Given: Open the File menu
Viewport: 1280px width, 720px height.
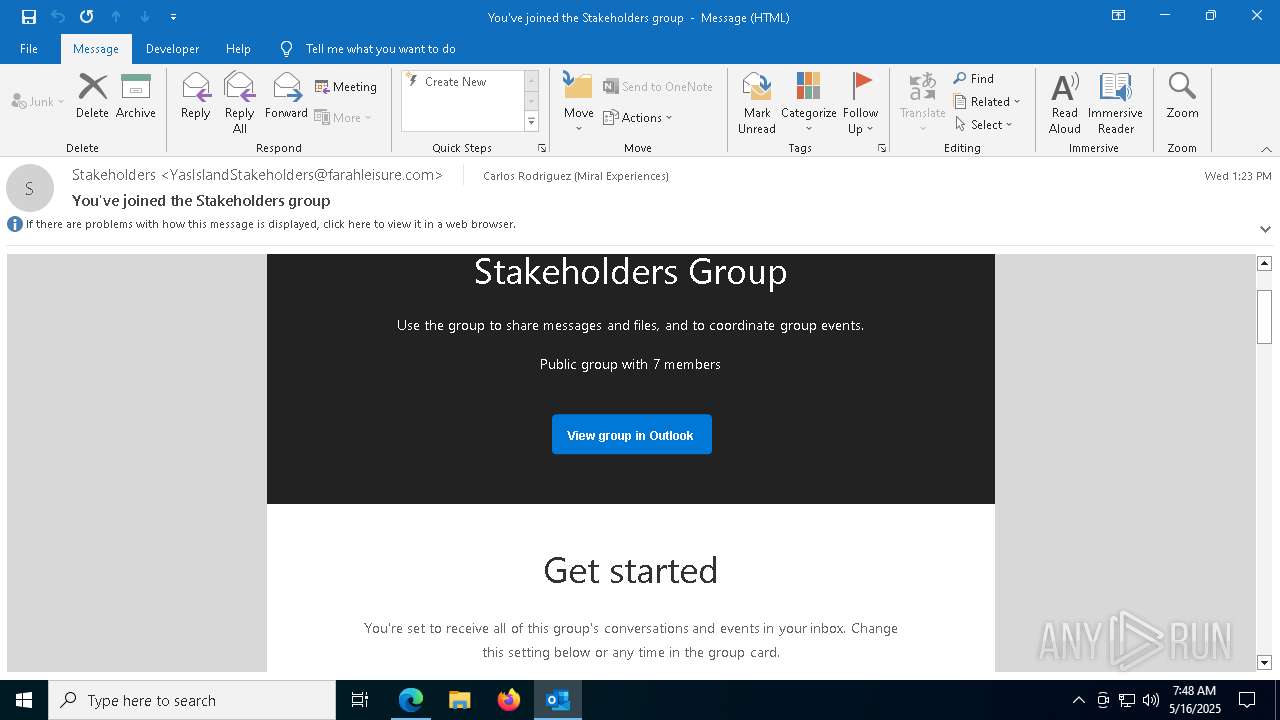Looking at the screenshot, I should [x=29, y=48].
